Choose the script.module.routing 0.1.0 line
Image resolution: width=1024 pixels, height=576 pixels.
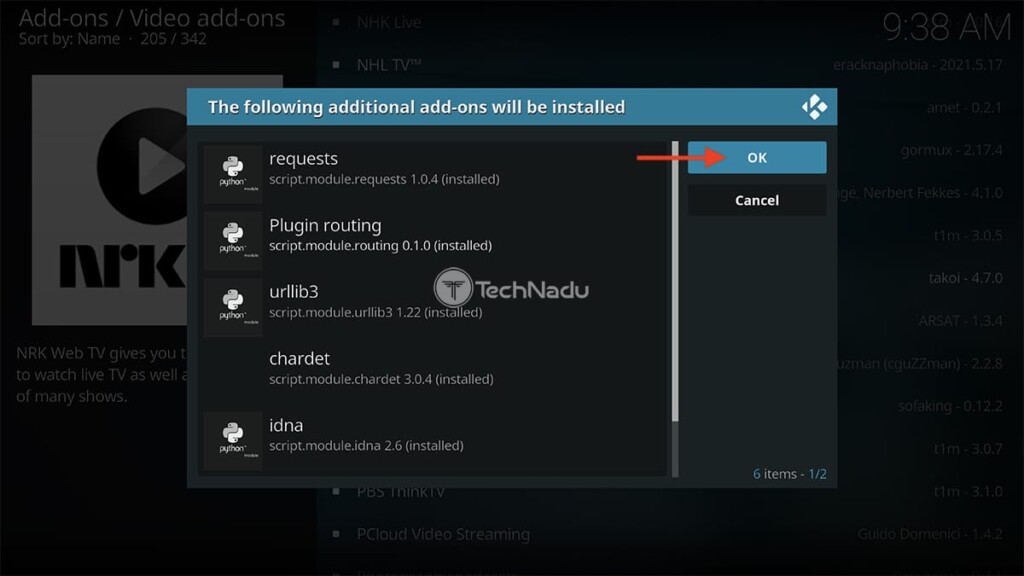381,246
